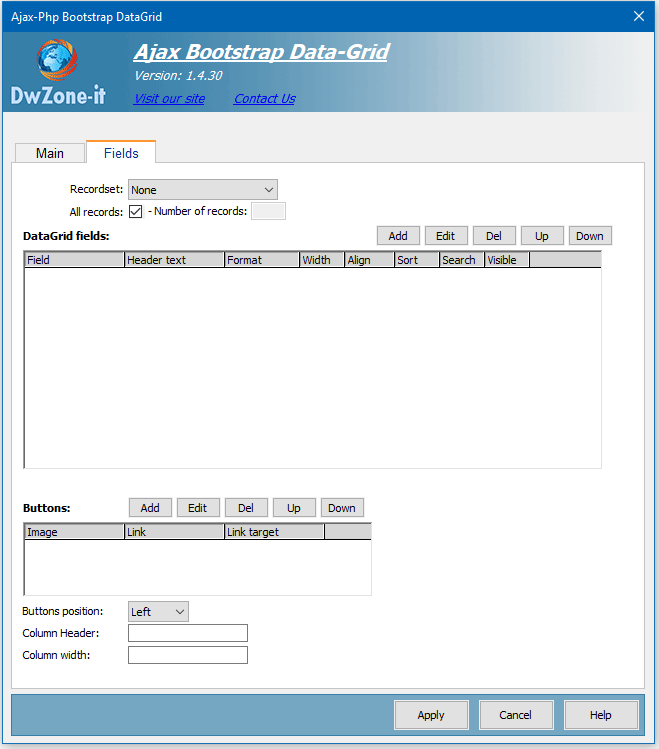The width and height of the screenshot is (659, 749).
Task: Click inside the Column Header text field
Action: point(187,633)
